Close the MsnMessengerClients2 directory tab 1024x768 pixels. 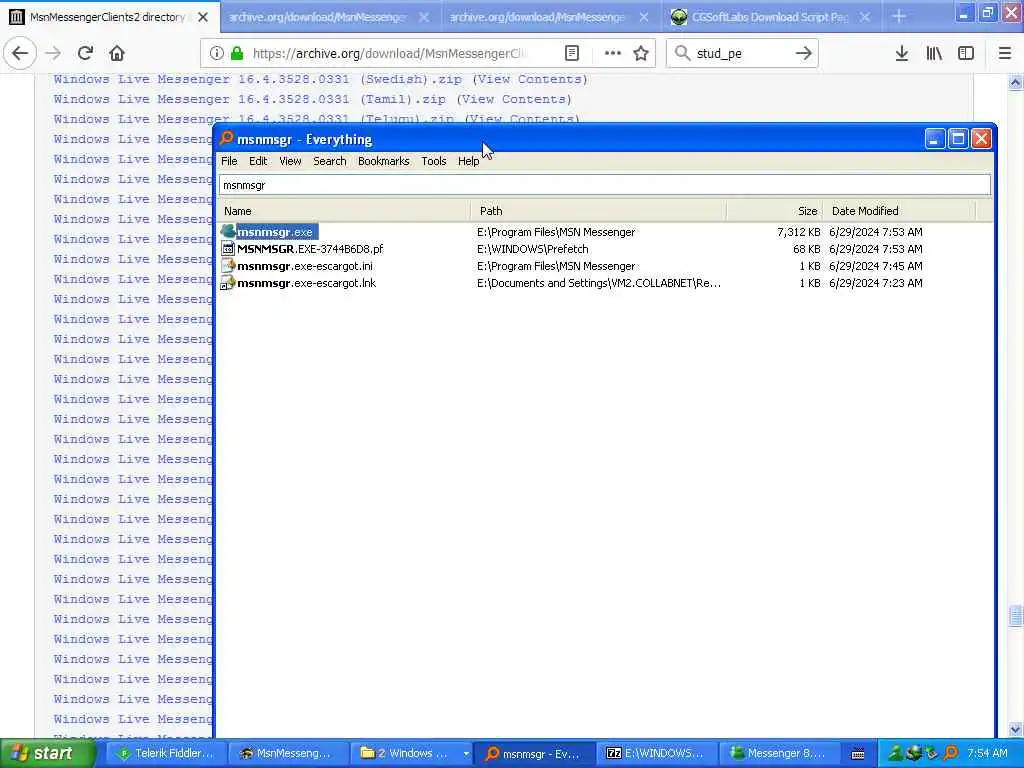203,17
